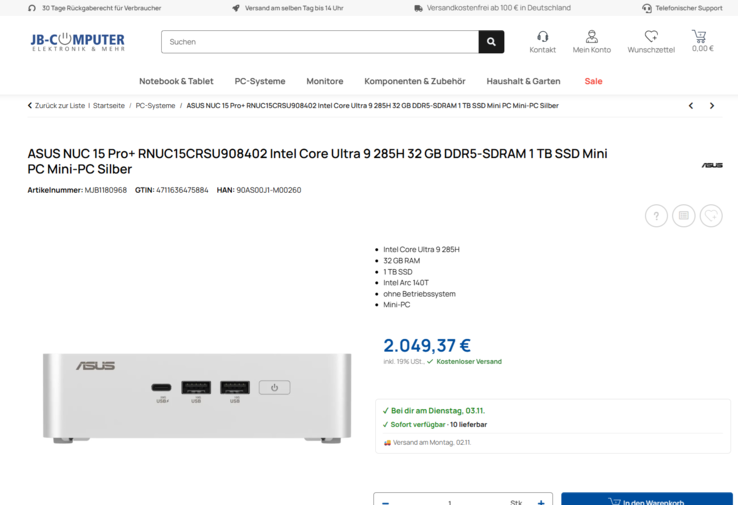
Task: Click the GTIN 4711636475884 text
Action: pos(171,190)
